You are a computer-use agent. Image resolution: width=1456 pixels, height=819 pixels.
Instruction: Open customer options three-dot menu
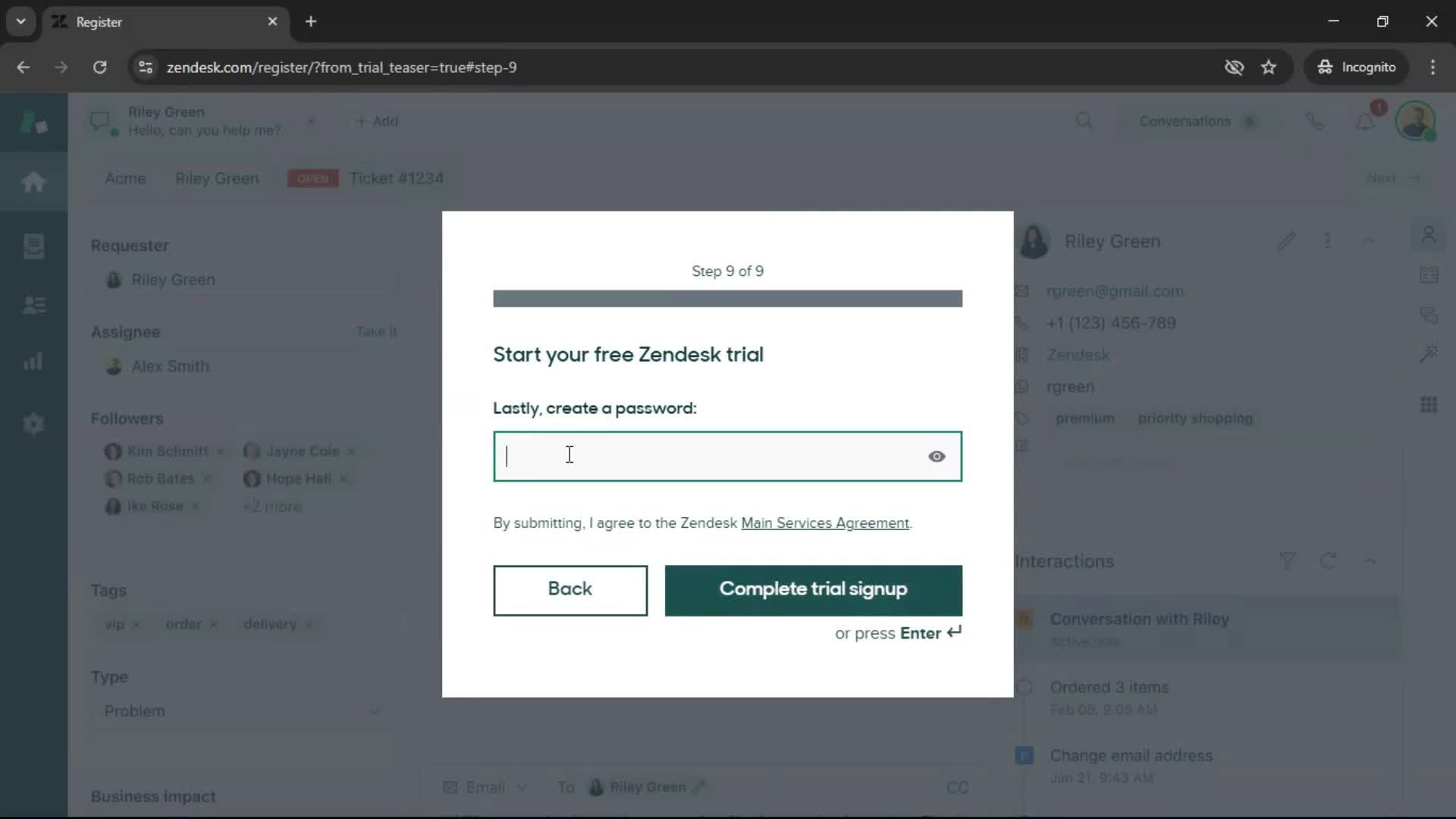(x=1327, y=241)
